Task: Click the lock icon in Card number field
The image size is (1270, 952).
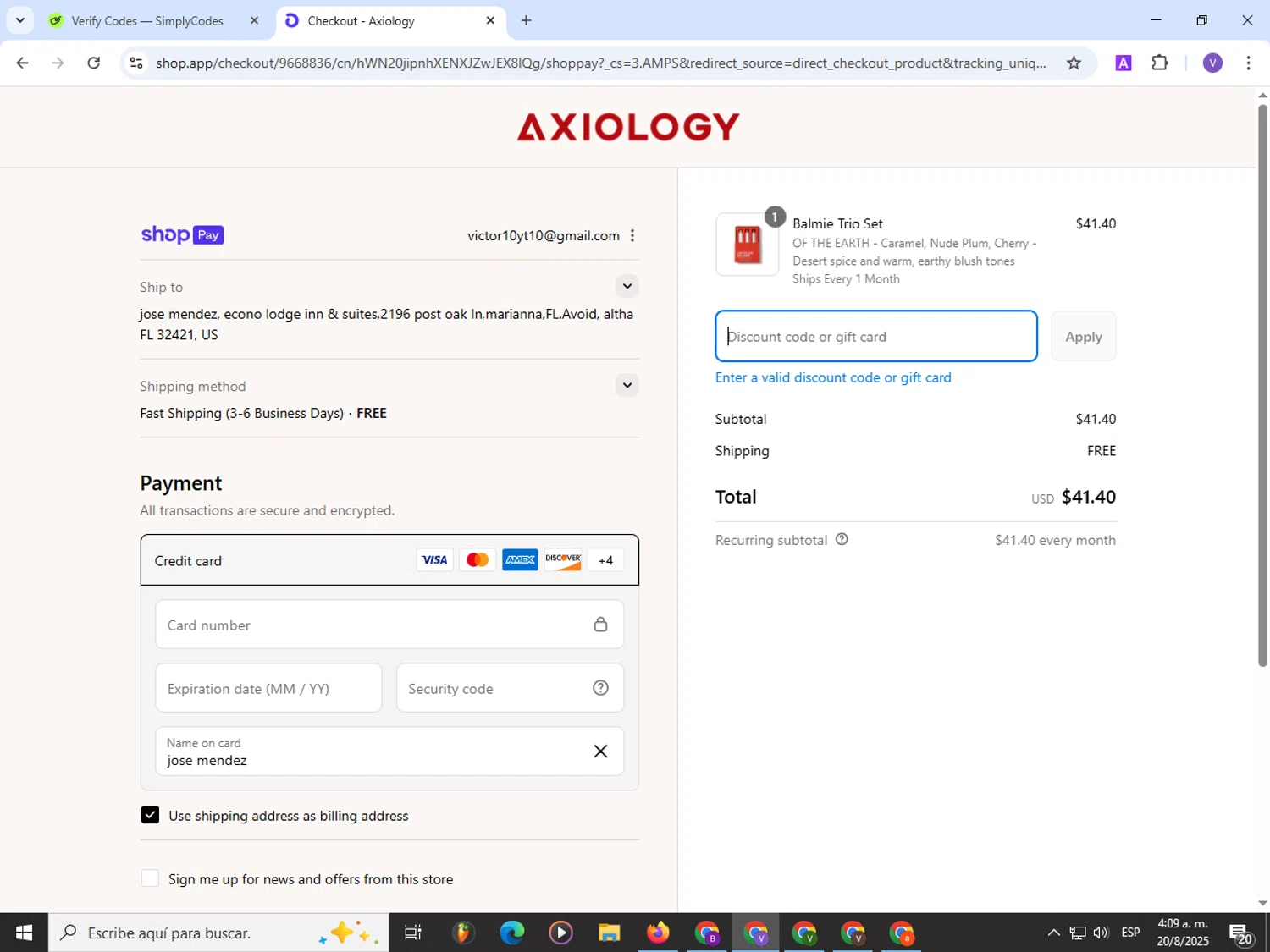Action: [600, 625]
